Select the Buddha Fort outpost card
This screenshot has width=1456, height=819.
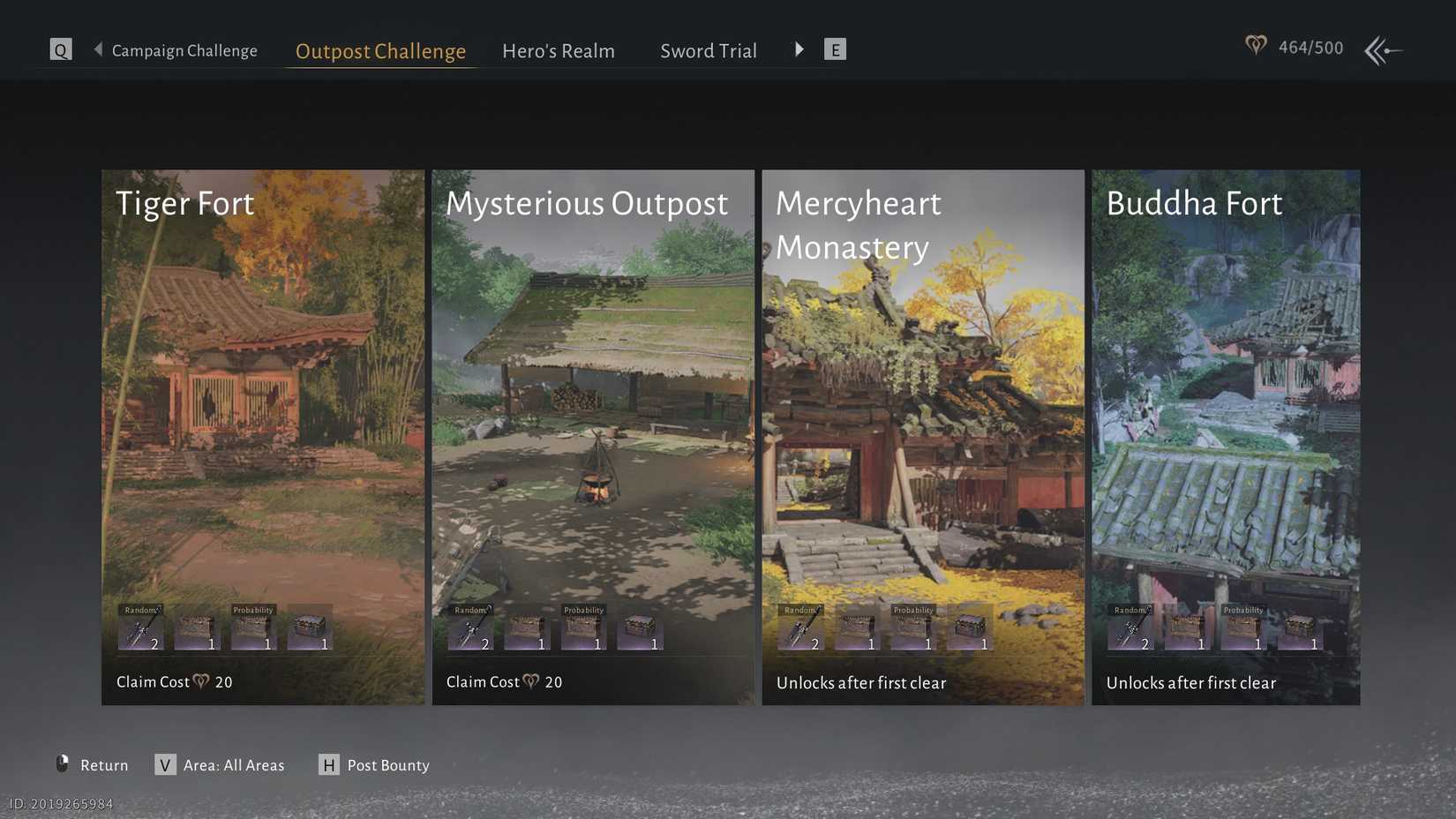pyautogui.click(x=1225, y=397)
